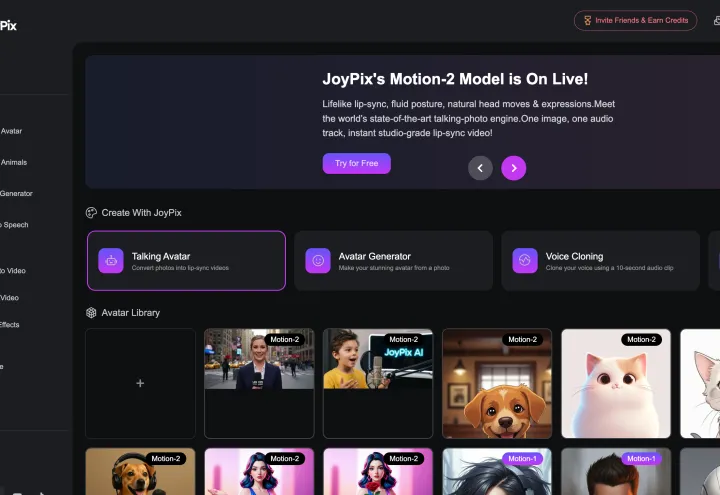Click the Voice Cloning waveform icon
This screenshot has height=495, width=720.
[x=525, y=260]
